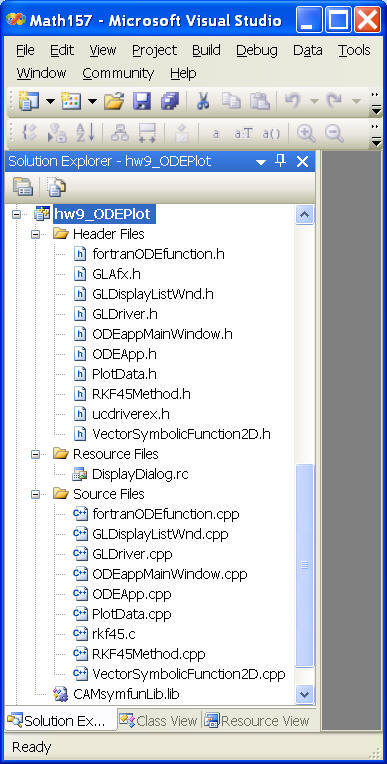Select RKF45Method.h header file
This screenshot has width=387, height=764.
(141, 394)
